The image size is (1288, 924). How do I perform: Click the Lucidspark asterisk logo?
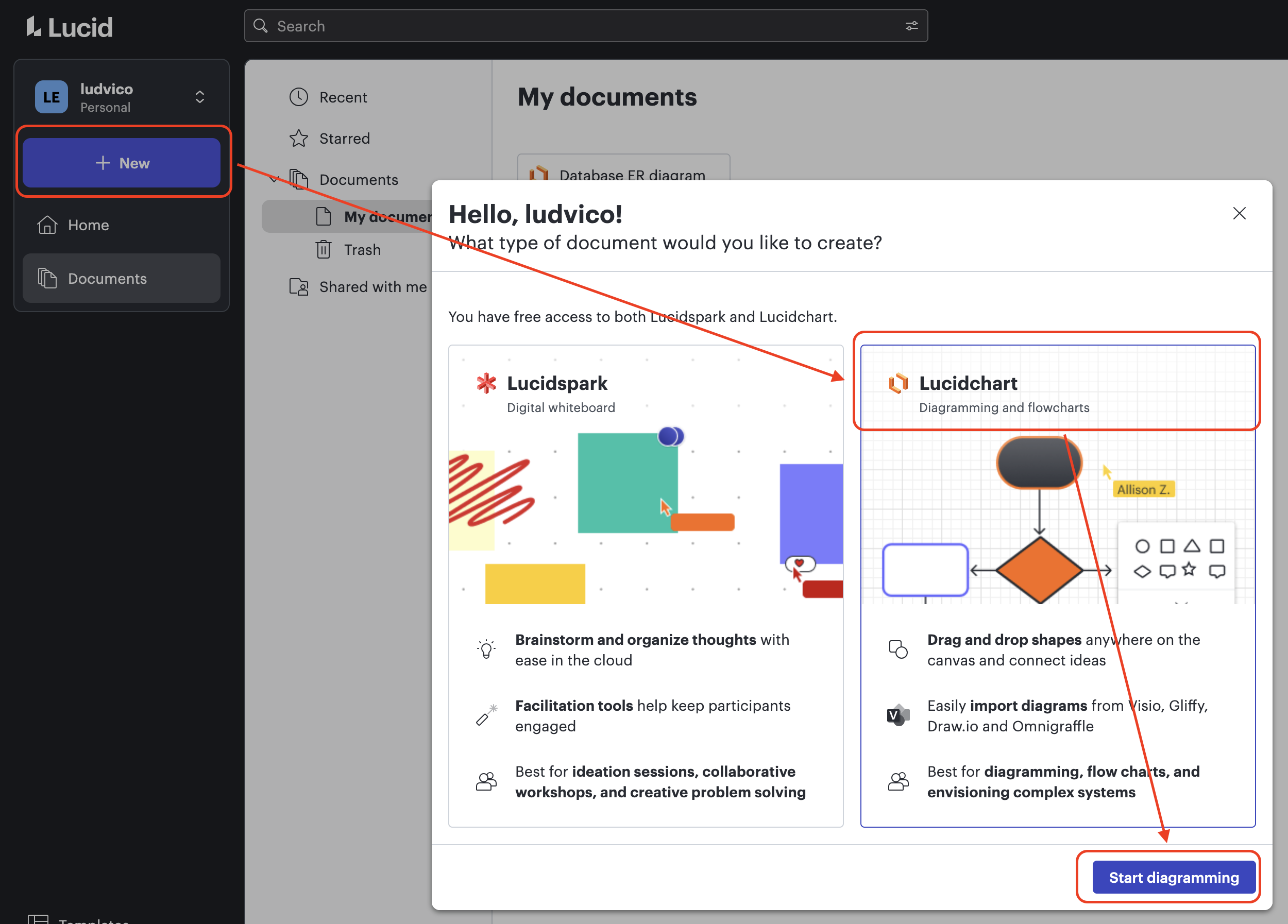(x=486, y=383)
